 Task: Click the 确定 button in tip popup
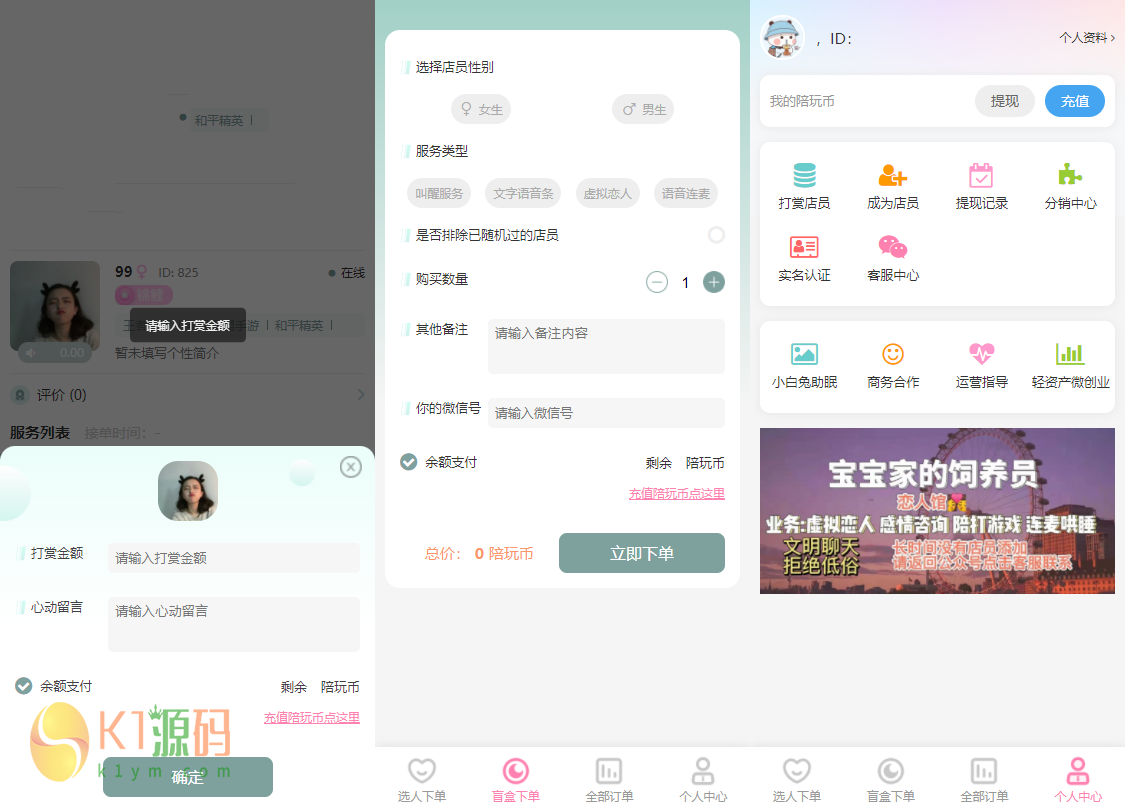[187, 777]
